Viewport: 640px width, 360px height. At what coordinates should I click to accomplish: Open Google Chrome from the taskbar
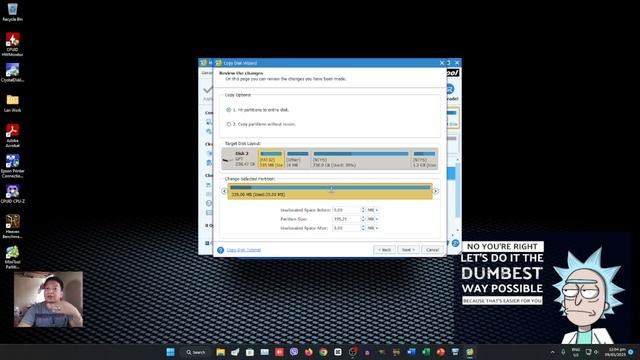pyautogui.click(x=323, y=352)
